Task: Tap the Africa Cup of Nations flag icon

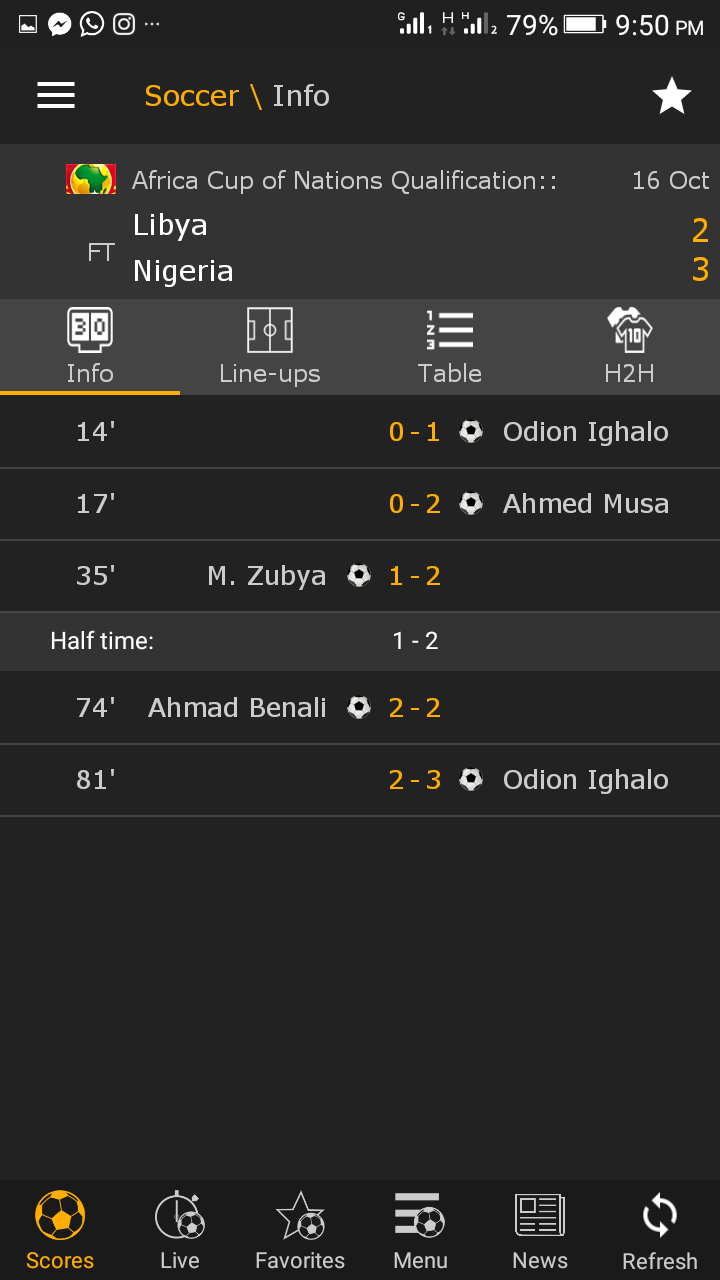Action: point(91,179)
